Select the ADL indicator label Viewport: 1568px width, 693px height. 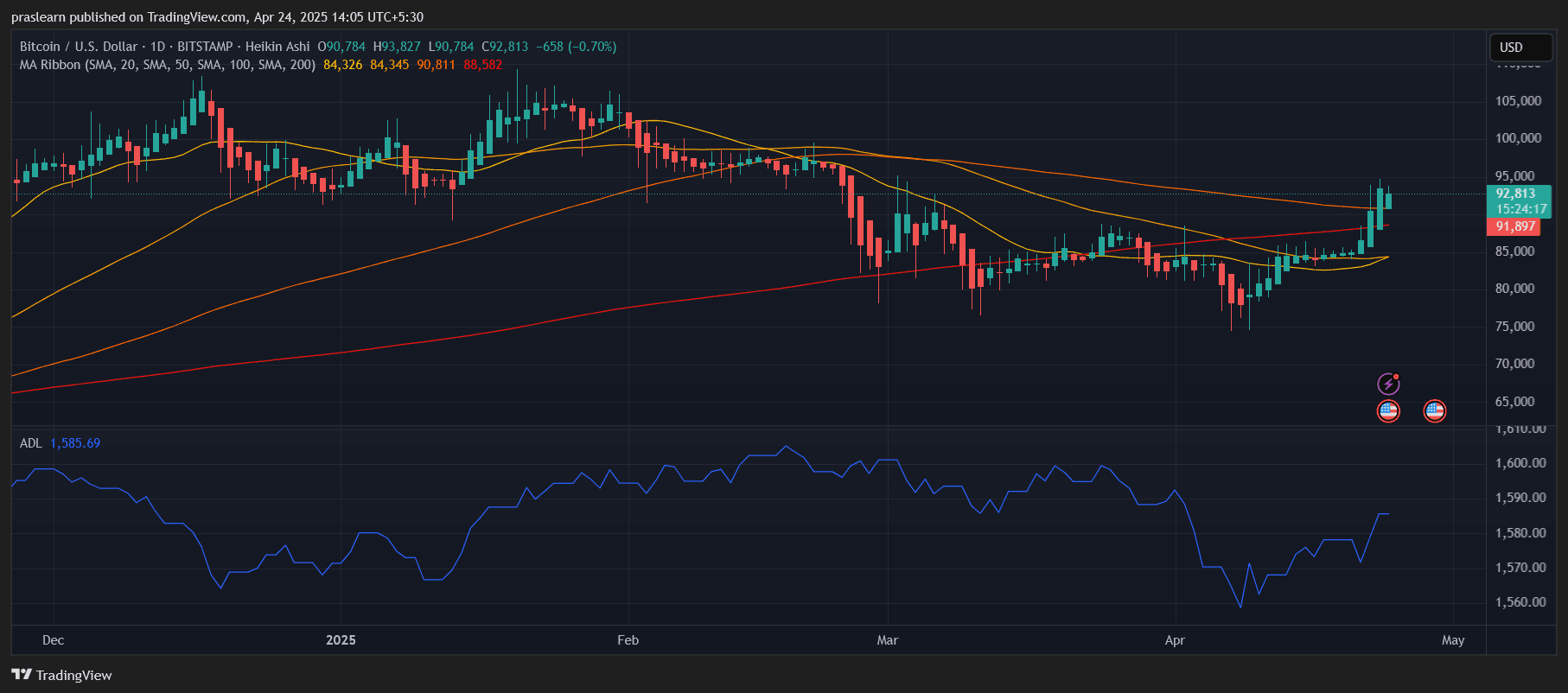tap(31, 443)
